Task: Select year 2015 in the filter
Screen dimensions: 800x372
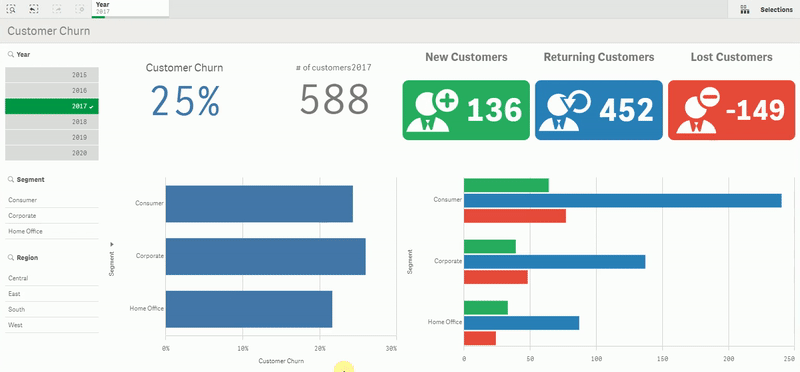Action: tap(52, 75)
